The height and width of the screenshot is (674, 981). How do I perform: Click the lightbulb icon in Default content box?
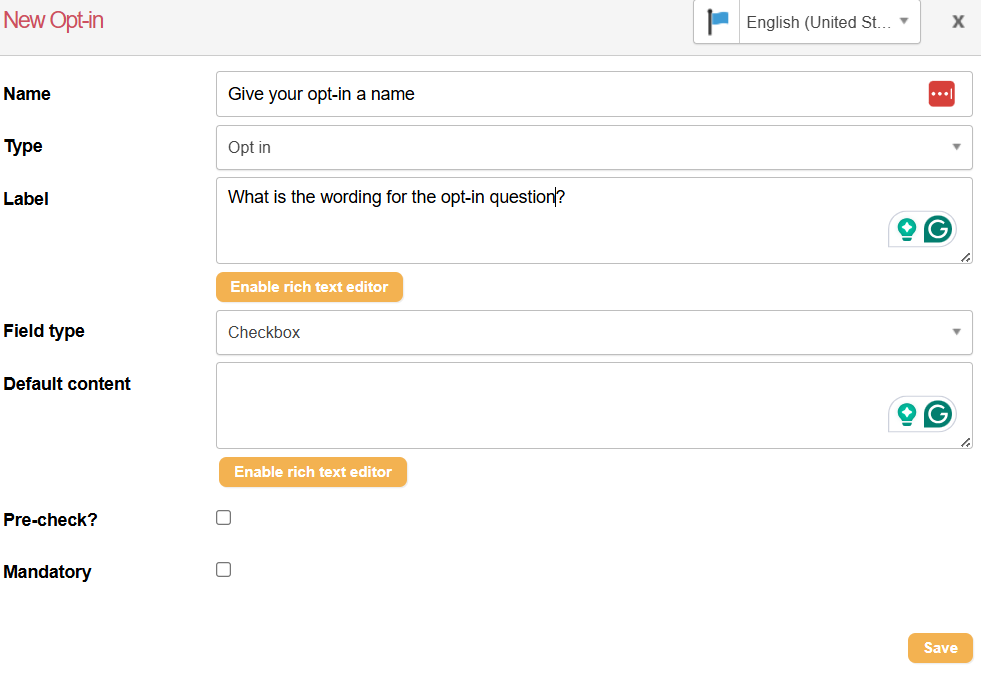click(907, 414)
